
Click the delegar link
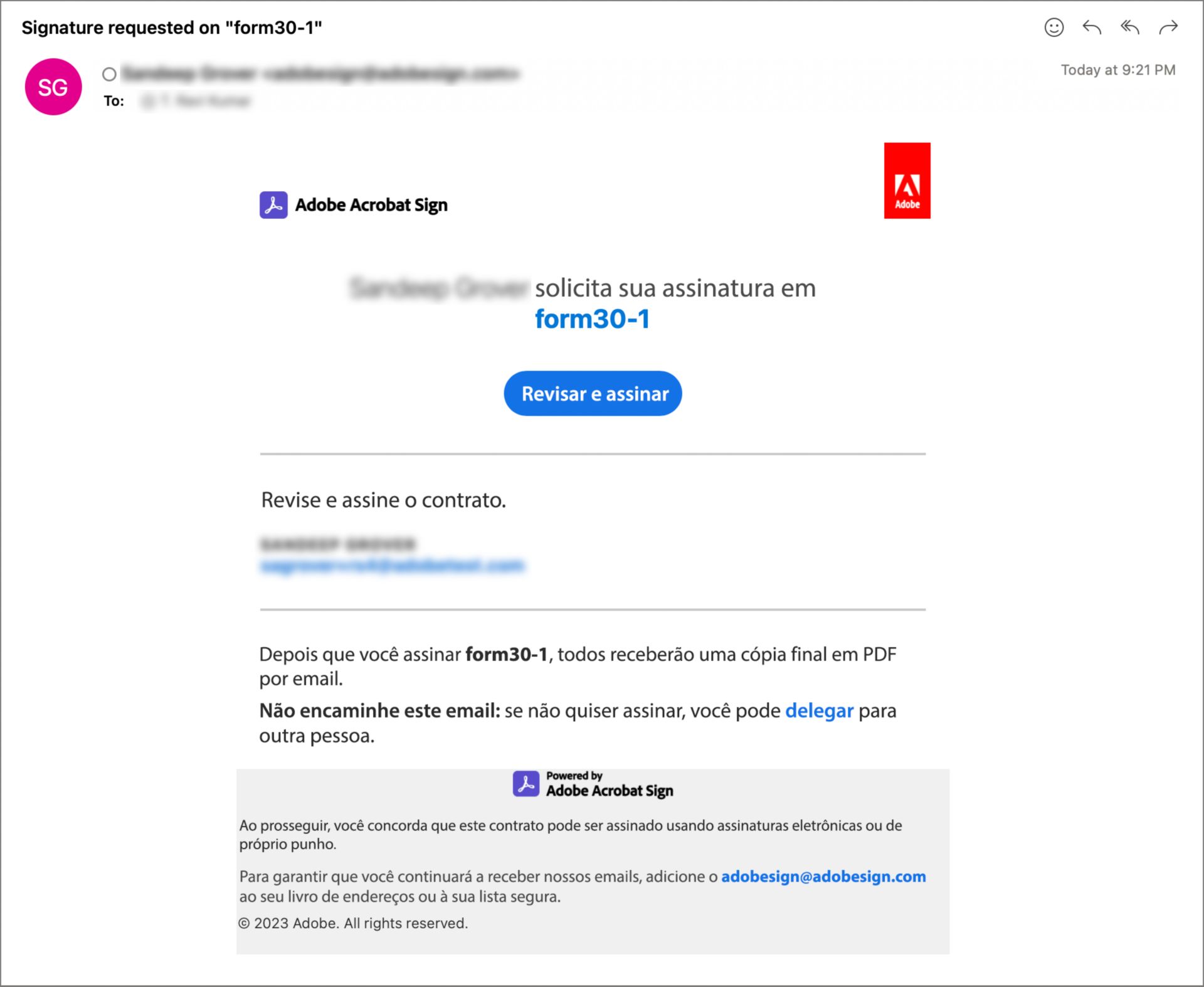[x=819, y=710]
